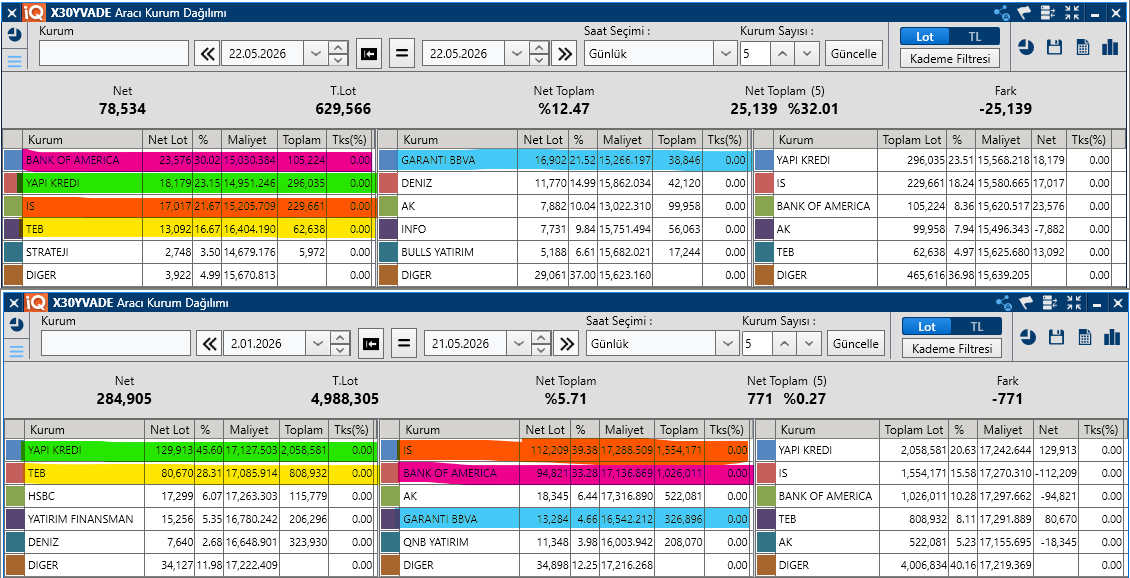Open the calculator icon in top window

point(1082,48)
